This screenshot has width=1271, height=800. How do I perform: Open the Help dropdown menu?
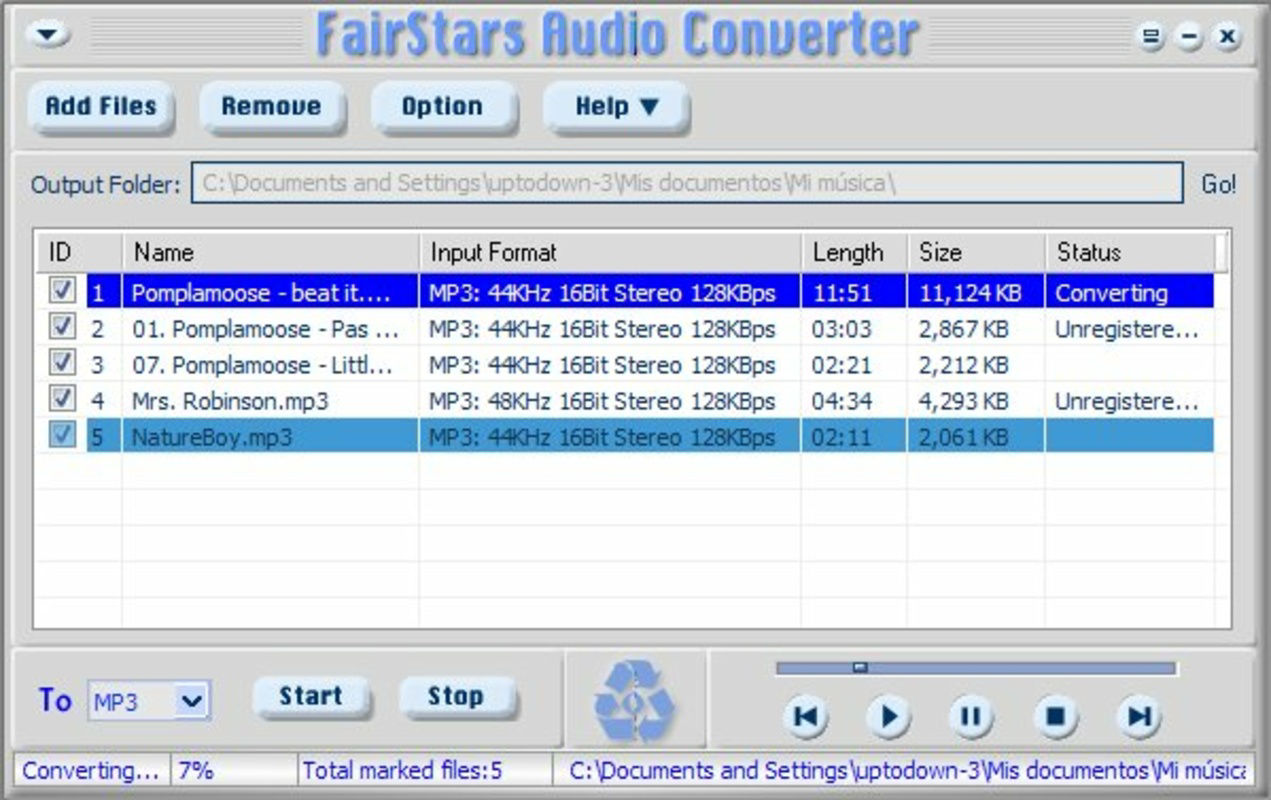617,106
